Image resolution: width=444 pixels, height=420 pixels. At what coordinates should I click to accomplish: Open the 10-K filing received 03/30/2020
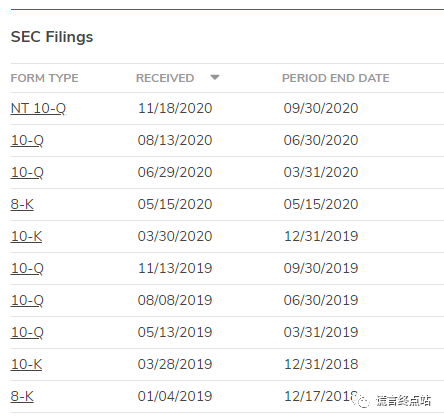pyautogui.click(x=26, y=236)
